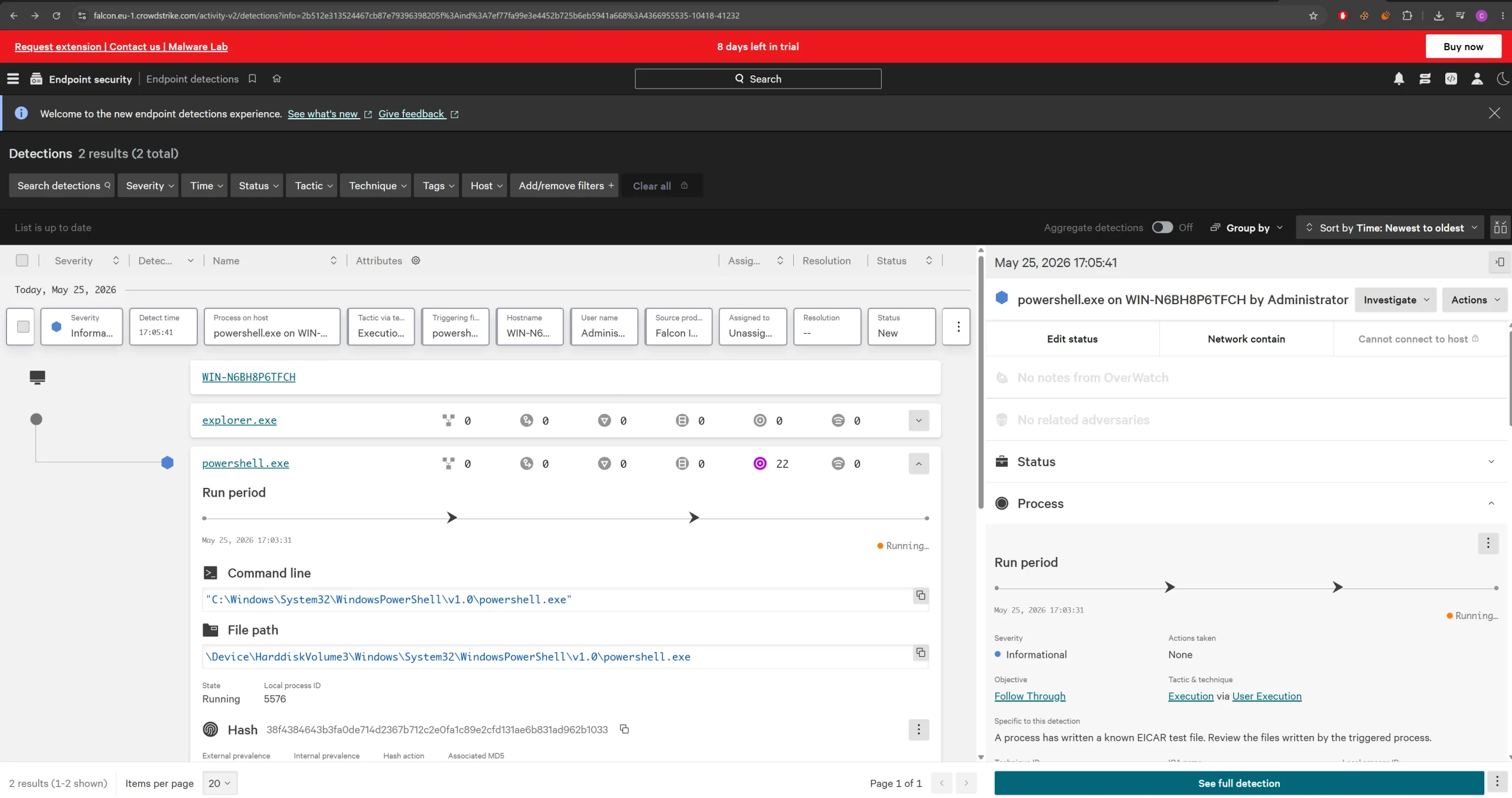
Task: Go to home via house icon
Action: click(276, 79)
